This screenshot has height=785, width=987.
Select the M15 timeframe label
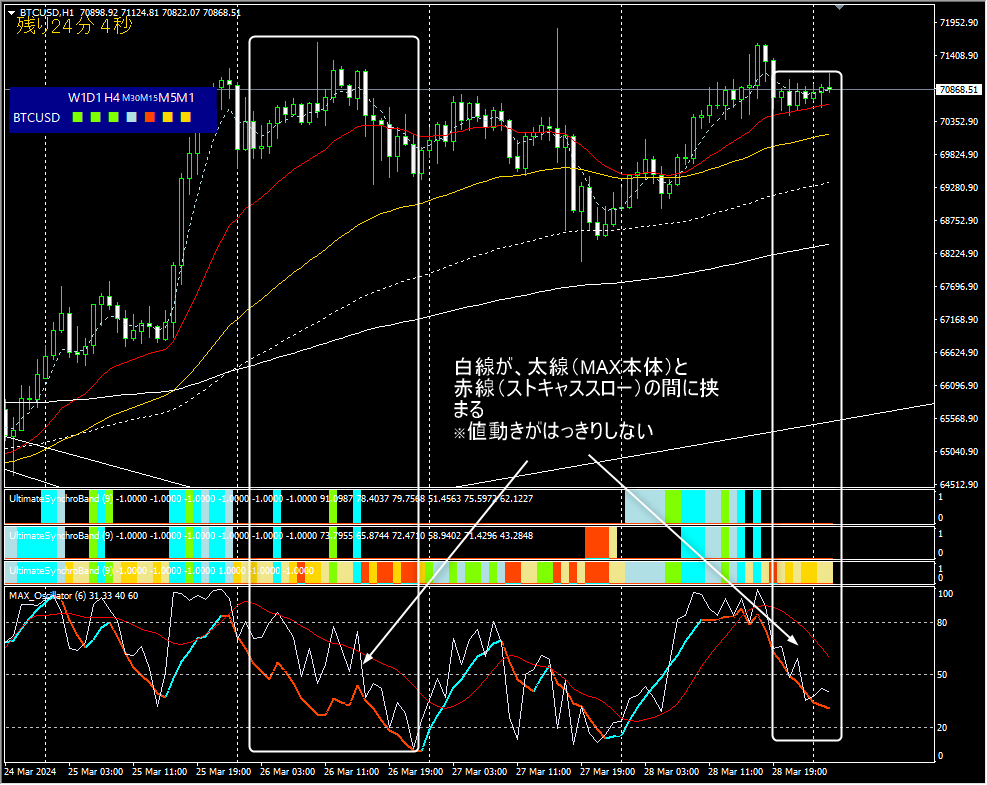149,98
